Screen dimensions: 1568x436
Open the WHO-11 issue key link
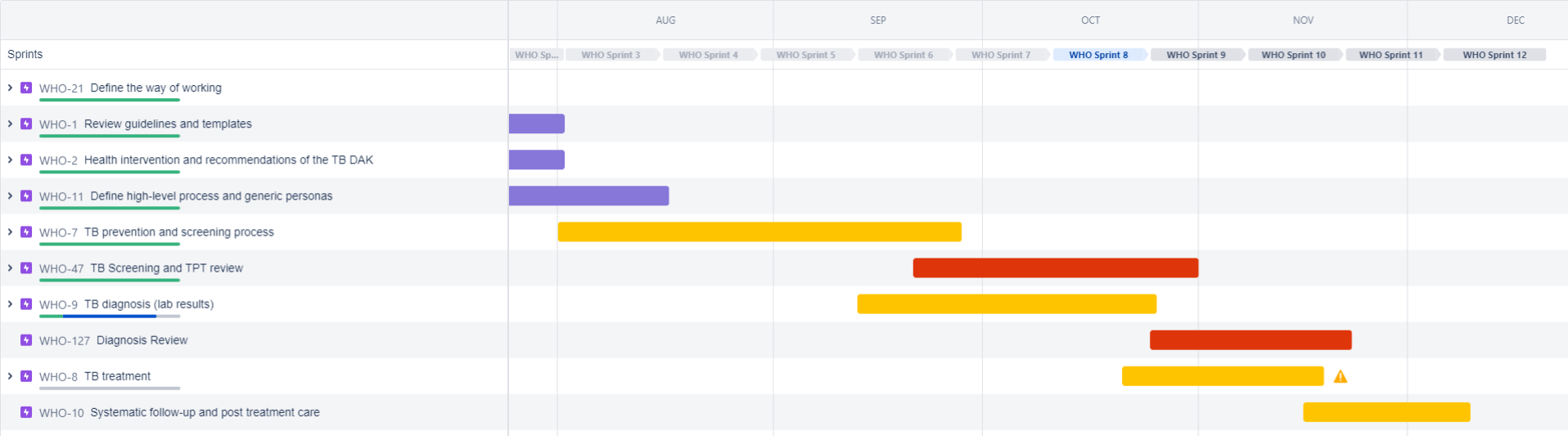click(x=61, y=196)
